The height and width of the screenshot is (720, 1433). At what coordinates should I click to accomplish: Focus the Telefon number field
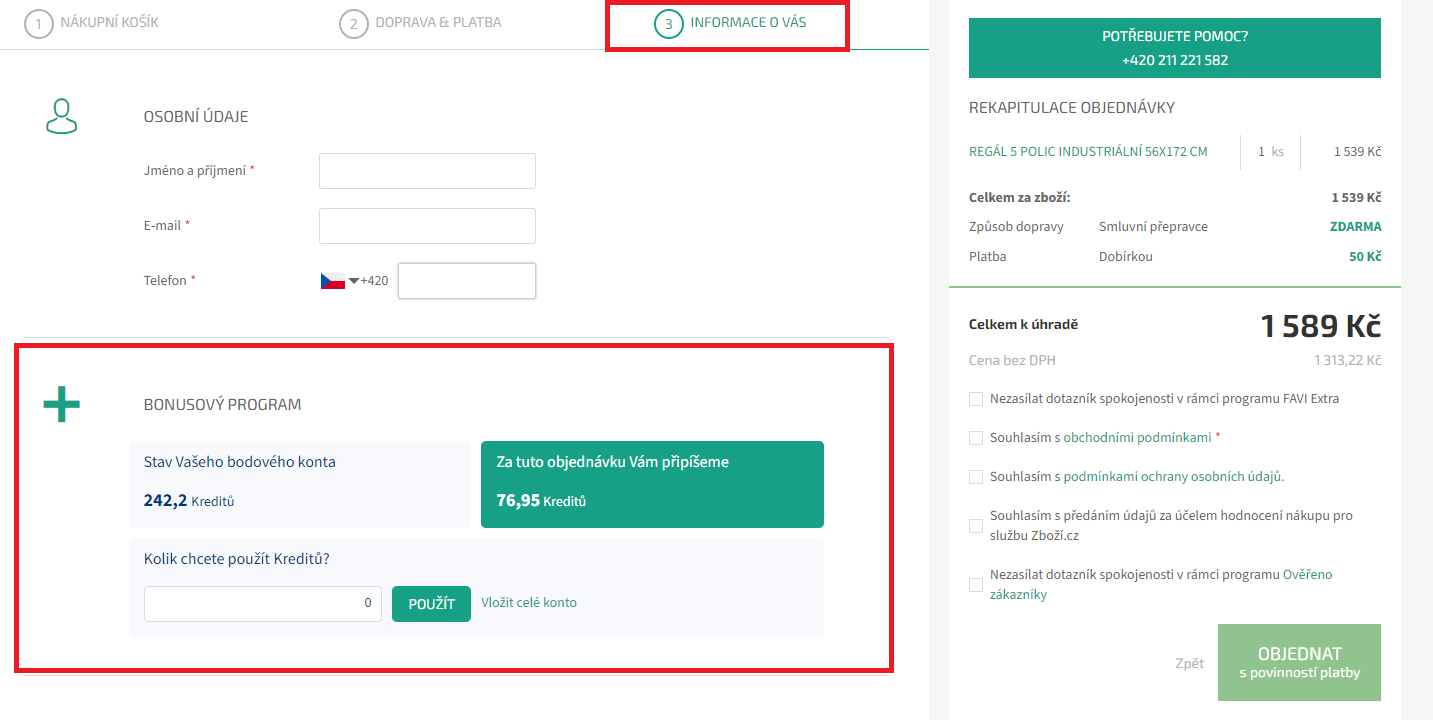point(467,281)
